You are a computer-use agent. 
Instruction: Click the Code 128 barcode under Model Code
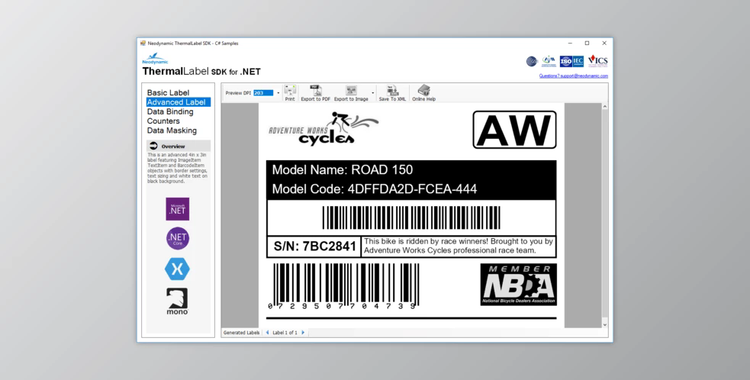point(411,218)
